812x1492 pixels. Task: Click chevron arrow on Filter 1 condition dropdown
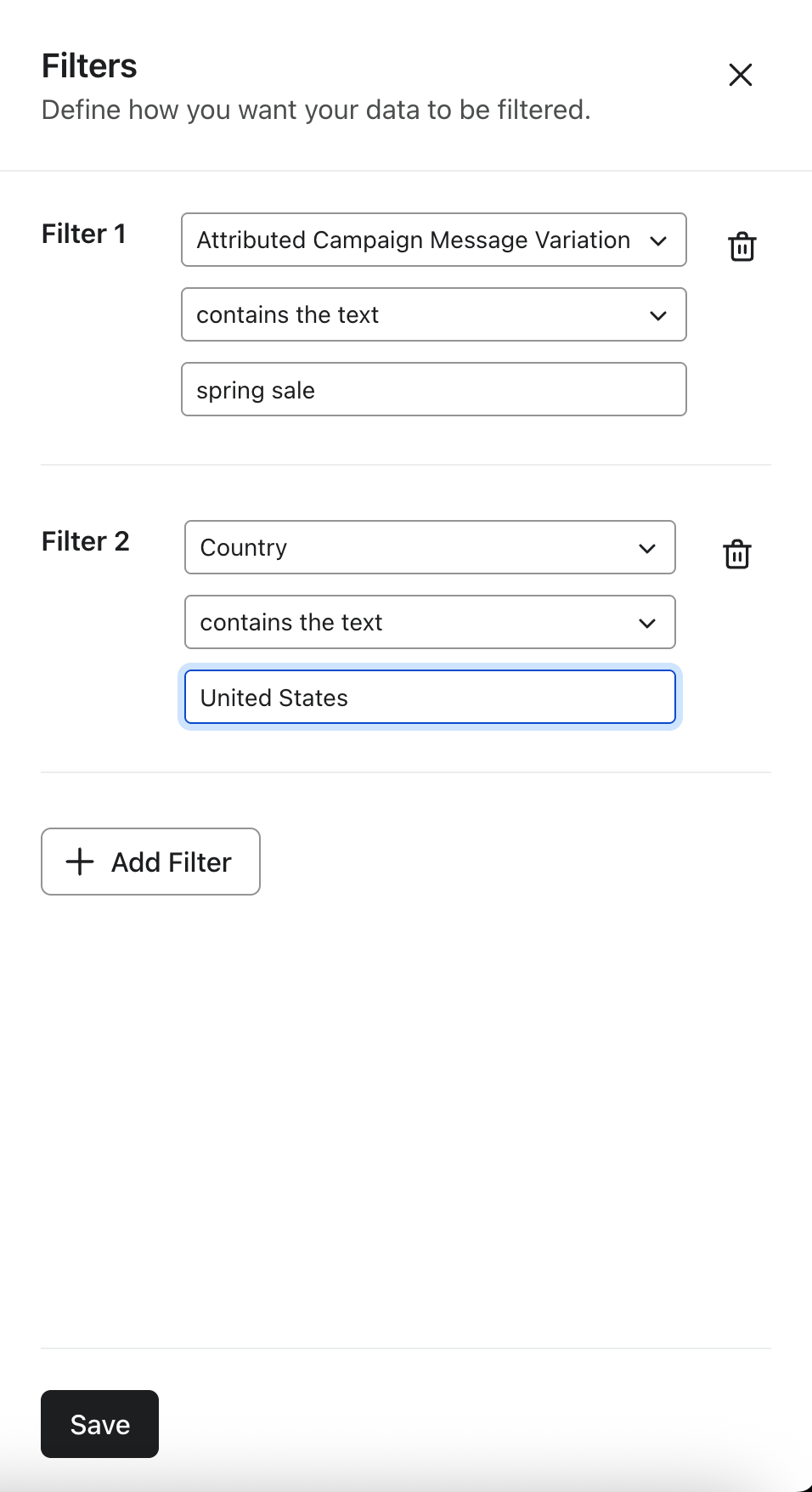(658, 315)
